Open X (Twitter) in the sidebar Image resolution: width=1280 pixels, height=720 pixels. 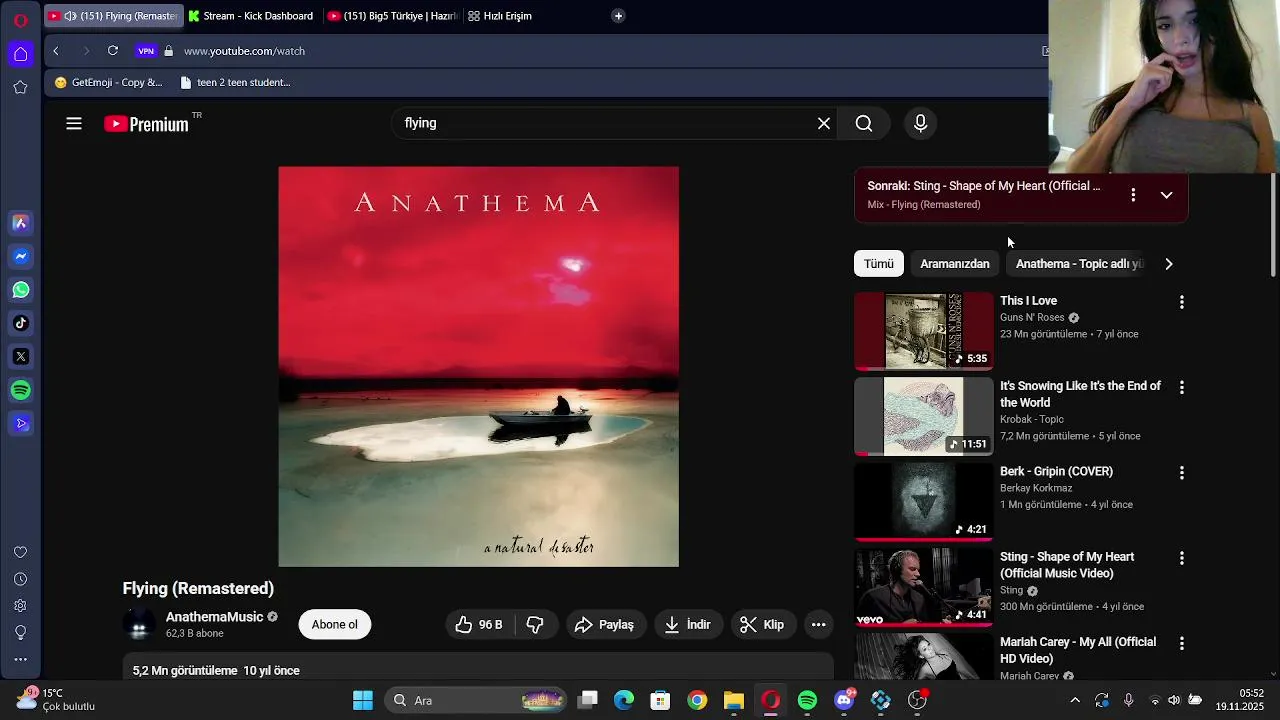(20, 356)
